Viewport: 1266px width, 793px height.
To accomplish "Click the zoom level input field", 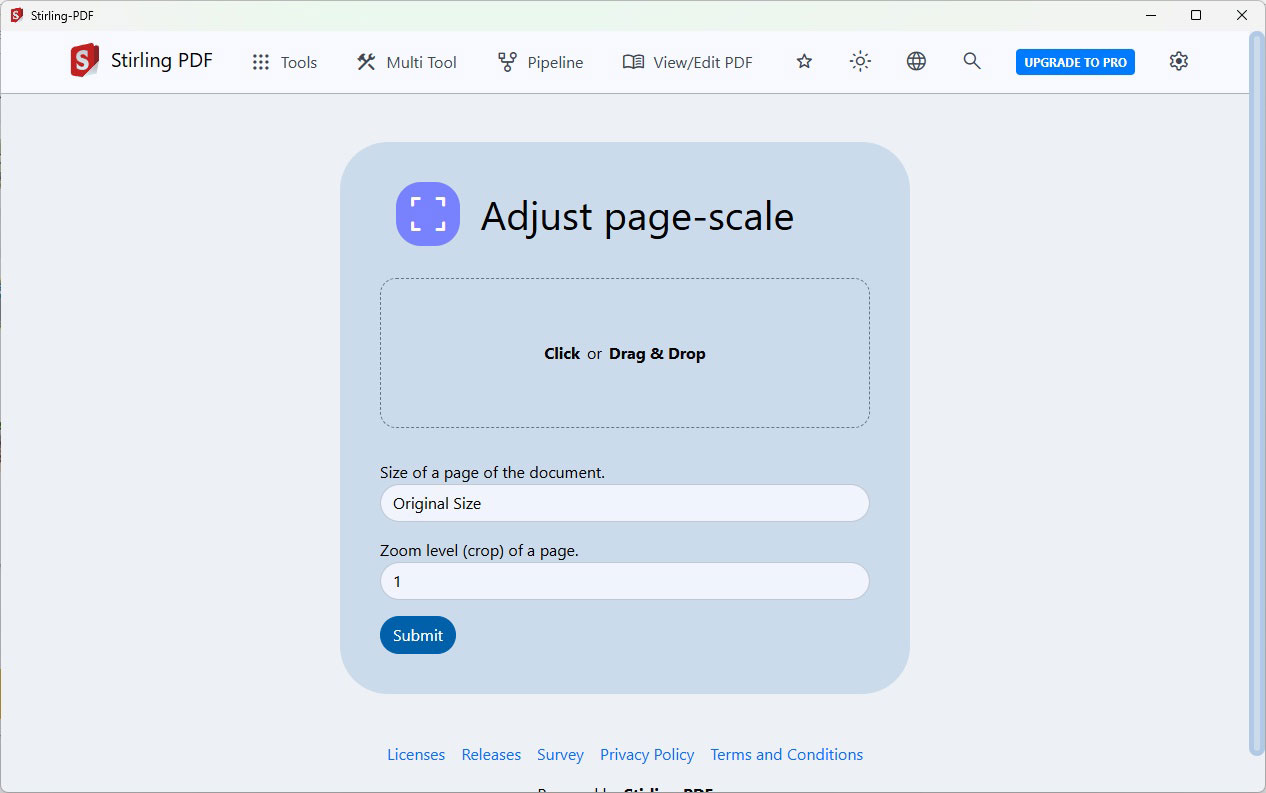I will [x=625, y=581].
